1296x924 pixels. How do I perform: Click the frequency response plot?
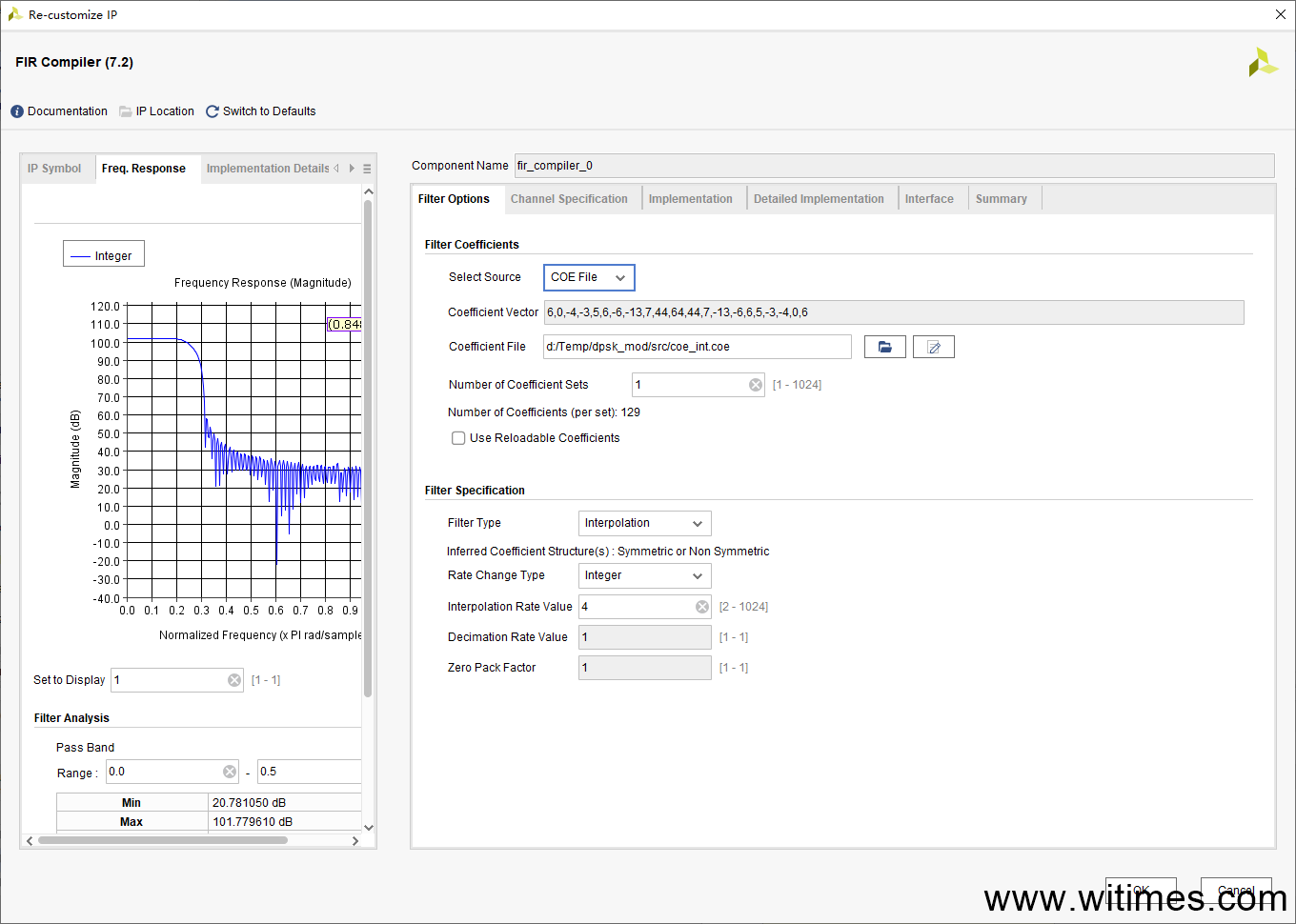coord(244,452)
